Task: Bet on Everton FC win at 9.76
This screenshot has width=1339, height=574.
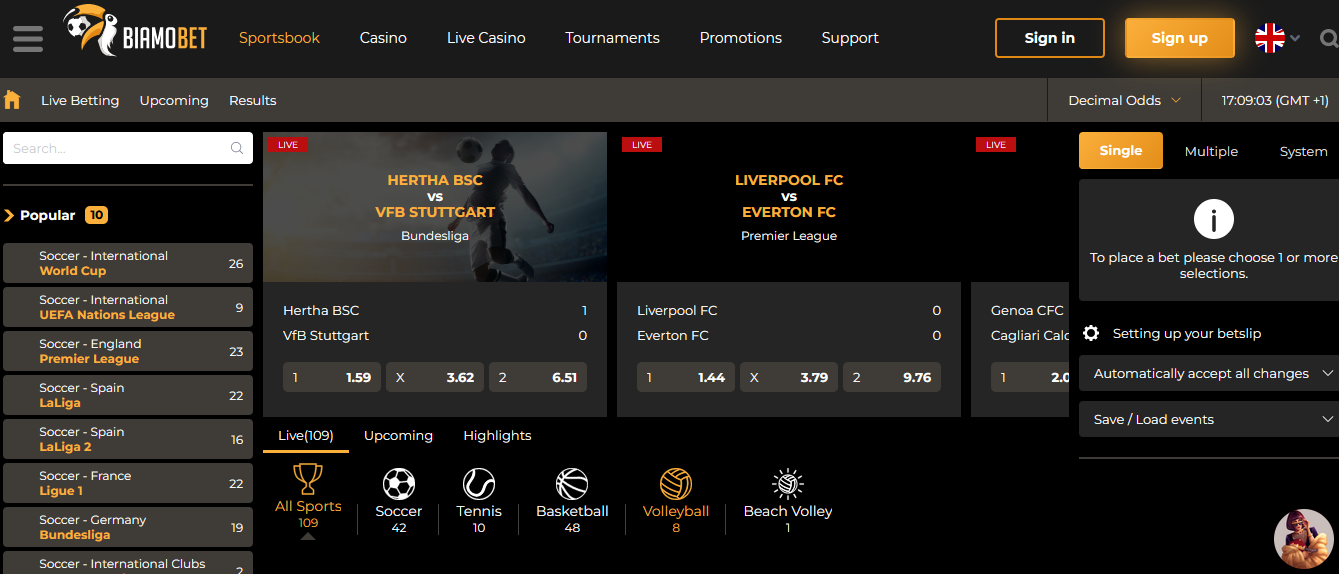Action: click(x=892, y=377)
